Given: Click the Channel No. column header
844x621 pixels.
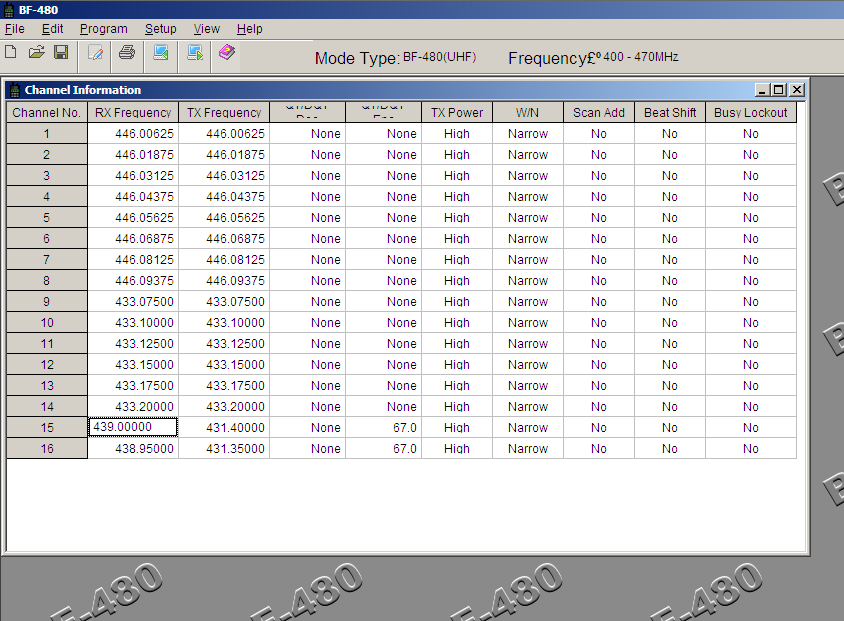Looking at the screenshot, I should (x=47, y=112).
